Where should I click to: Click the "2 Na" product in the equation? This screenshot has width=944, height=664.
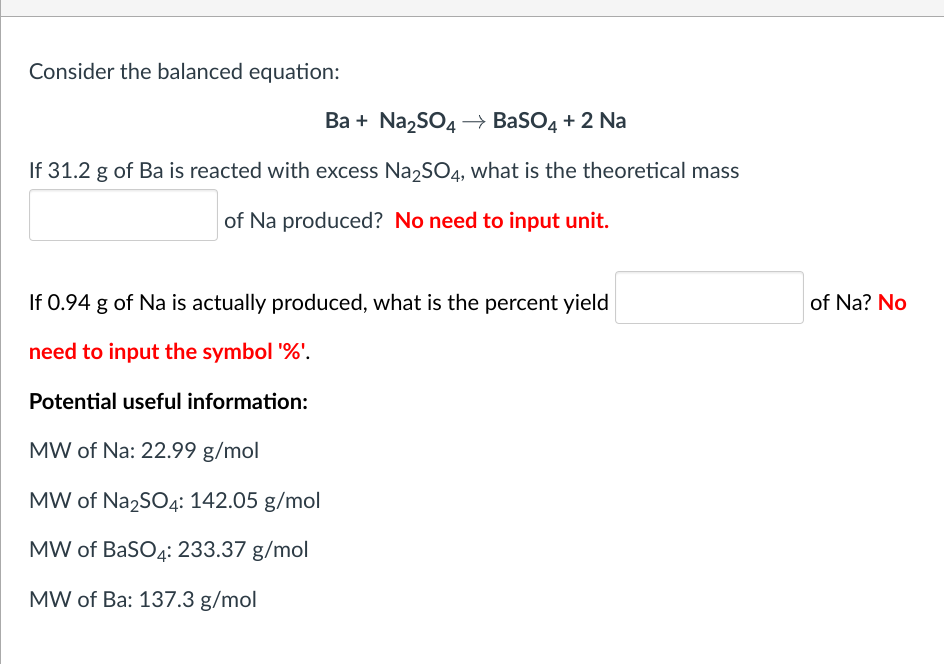point(603,121)
